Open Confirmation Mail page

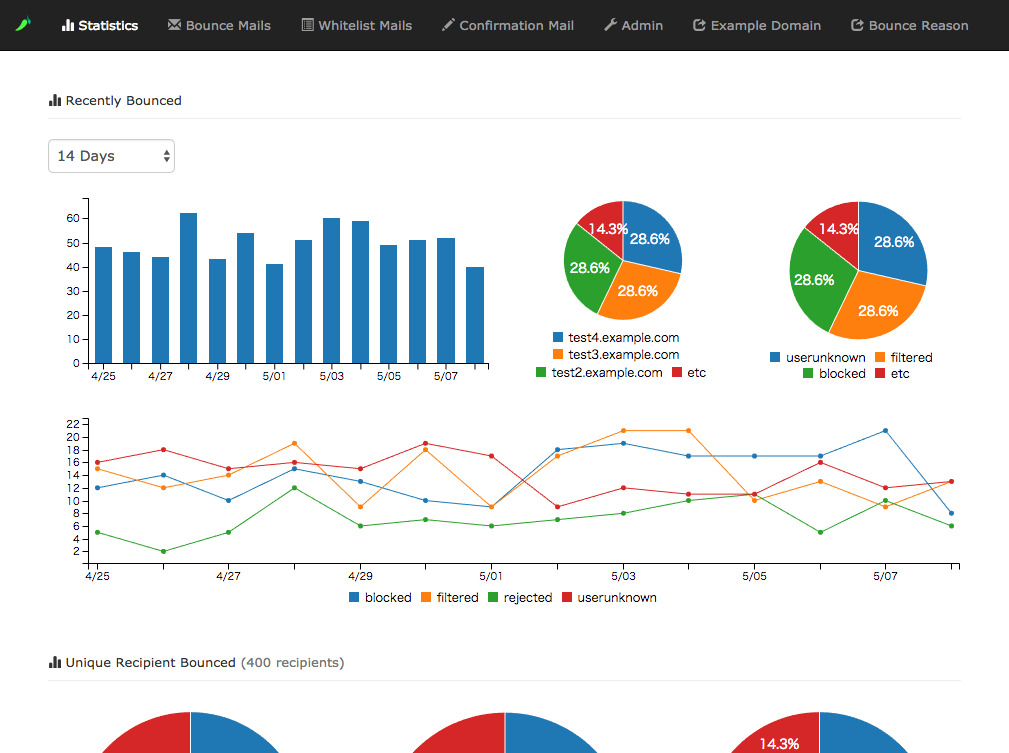508,25
